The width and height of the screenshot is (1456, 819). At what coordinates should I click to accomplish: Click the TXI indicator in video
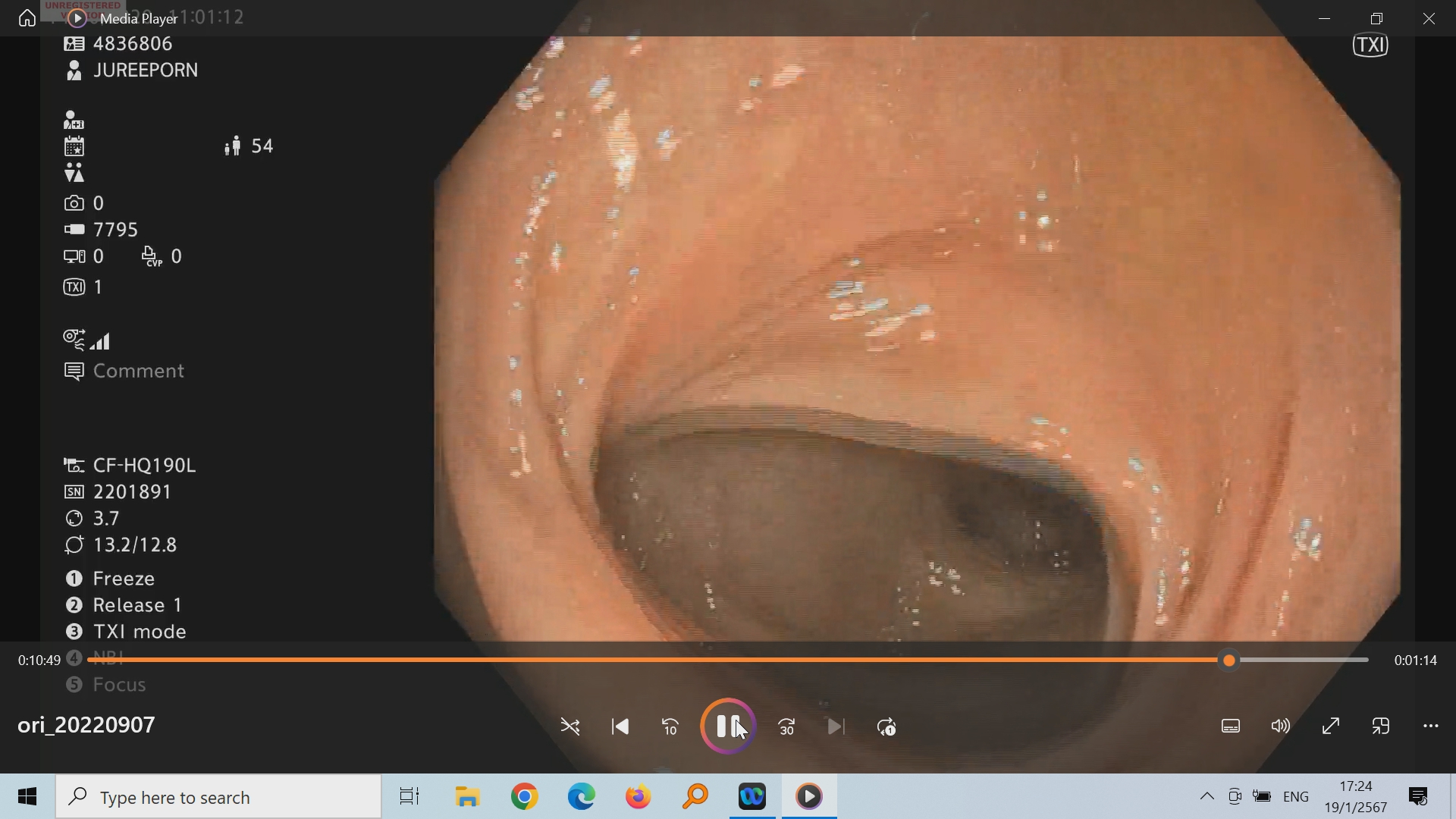point(1371,45)
